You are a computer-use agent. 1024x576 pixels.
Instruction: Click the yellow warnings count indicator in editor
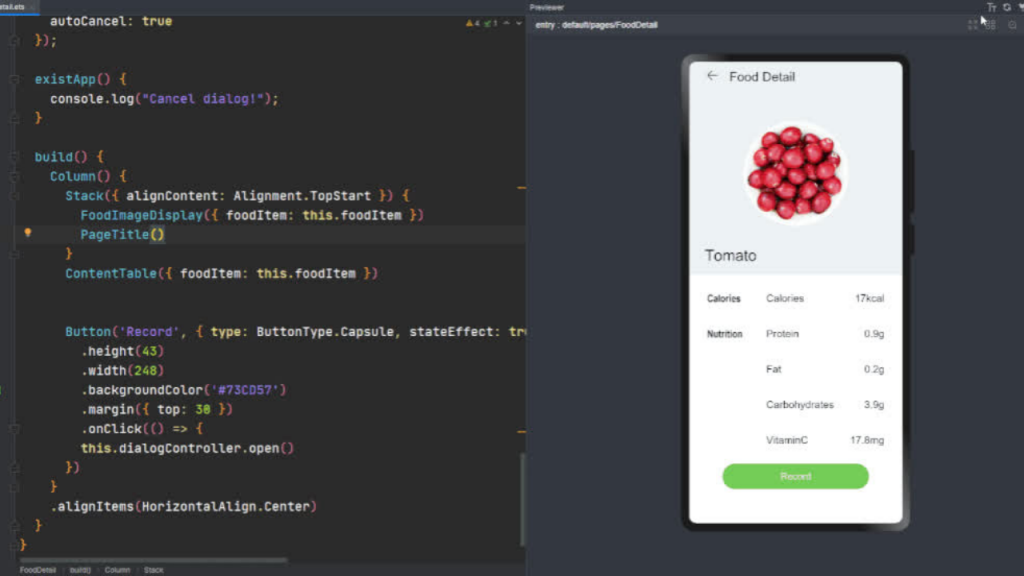[x=472, y=23]
